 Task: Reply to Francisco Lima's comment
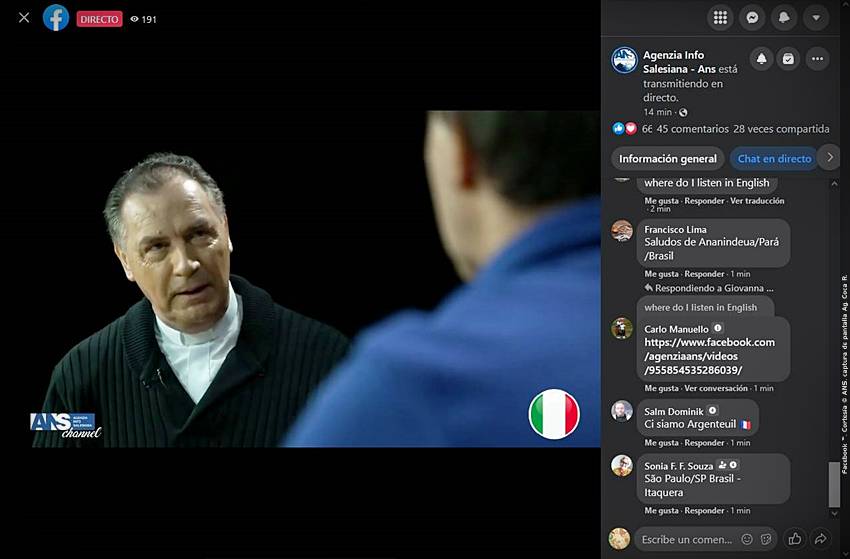click(704, 274)
